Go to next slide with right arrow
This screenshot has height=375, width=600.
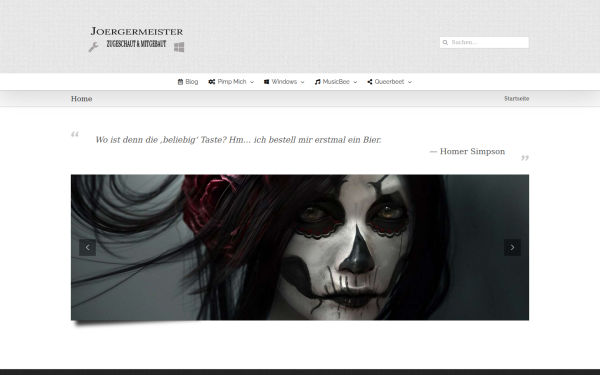[512, 248]
